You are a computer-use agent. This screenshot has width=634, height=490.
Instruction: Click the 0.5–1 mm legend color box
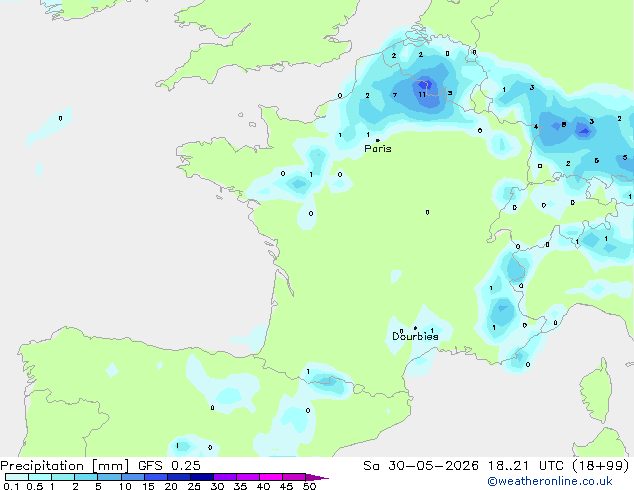[x=40, y=477]
